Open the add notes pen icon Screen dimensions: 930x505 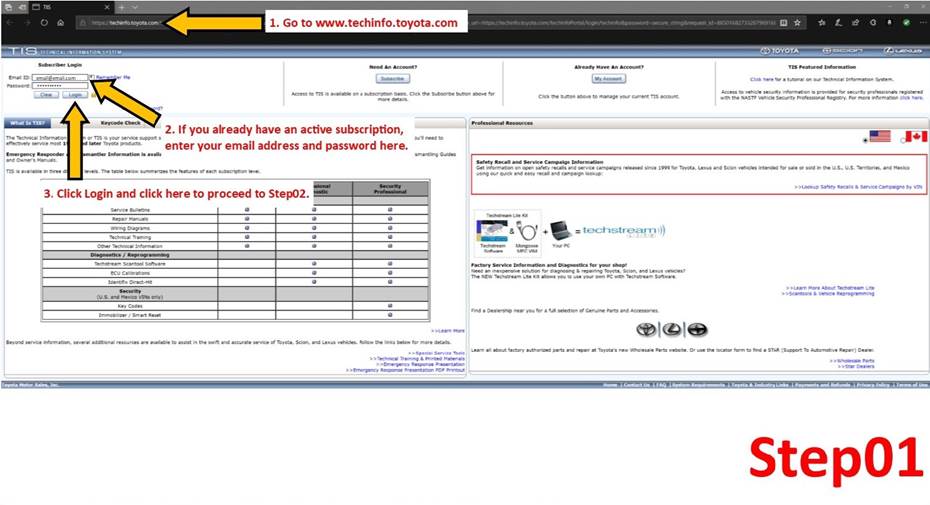click(x=838, y=23)
